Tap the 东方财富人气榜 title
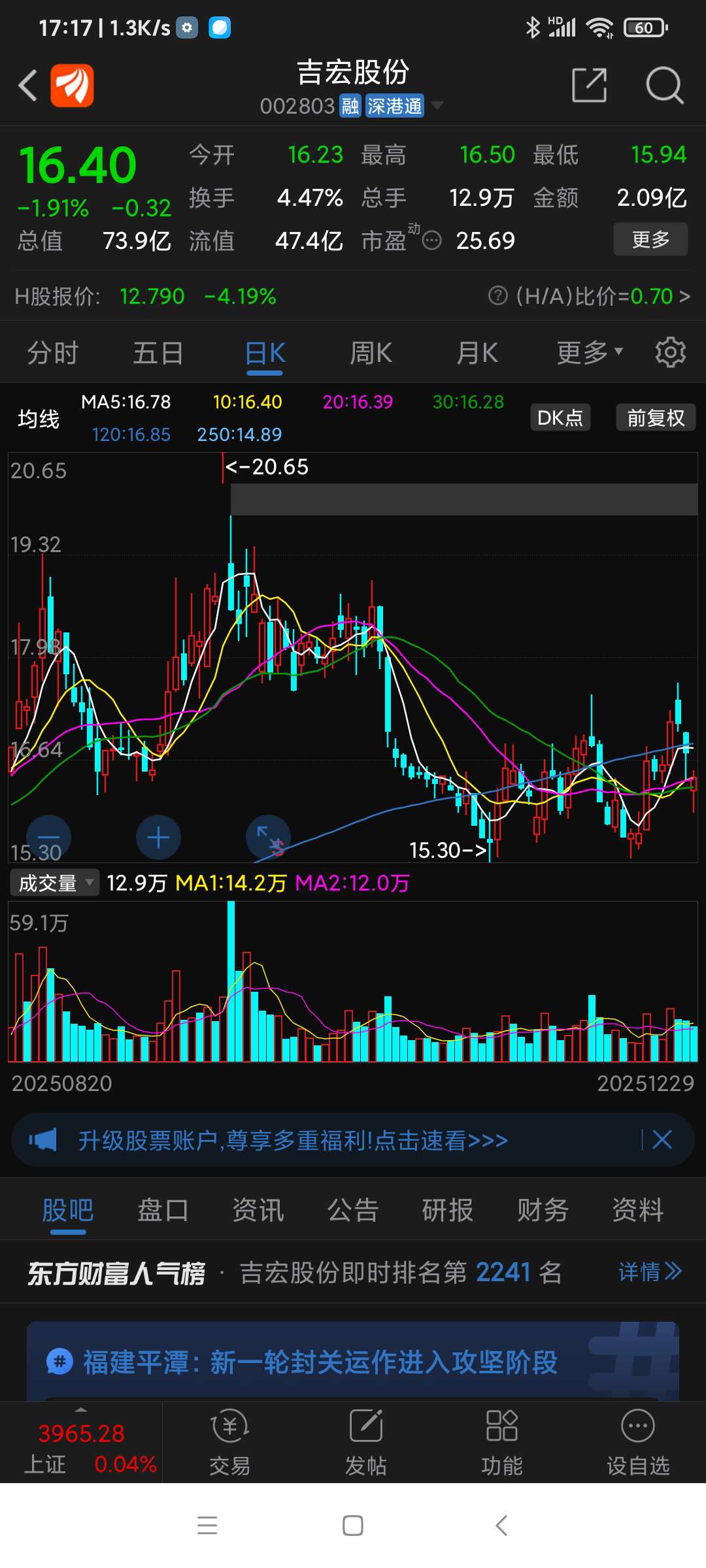The width and height of the screenshot is (706, 1568). [116, 1273]
